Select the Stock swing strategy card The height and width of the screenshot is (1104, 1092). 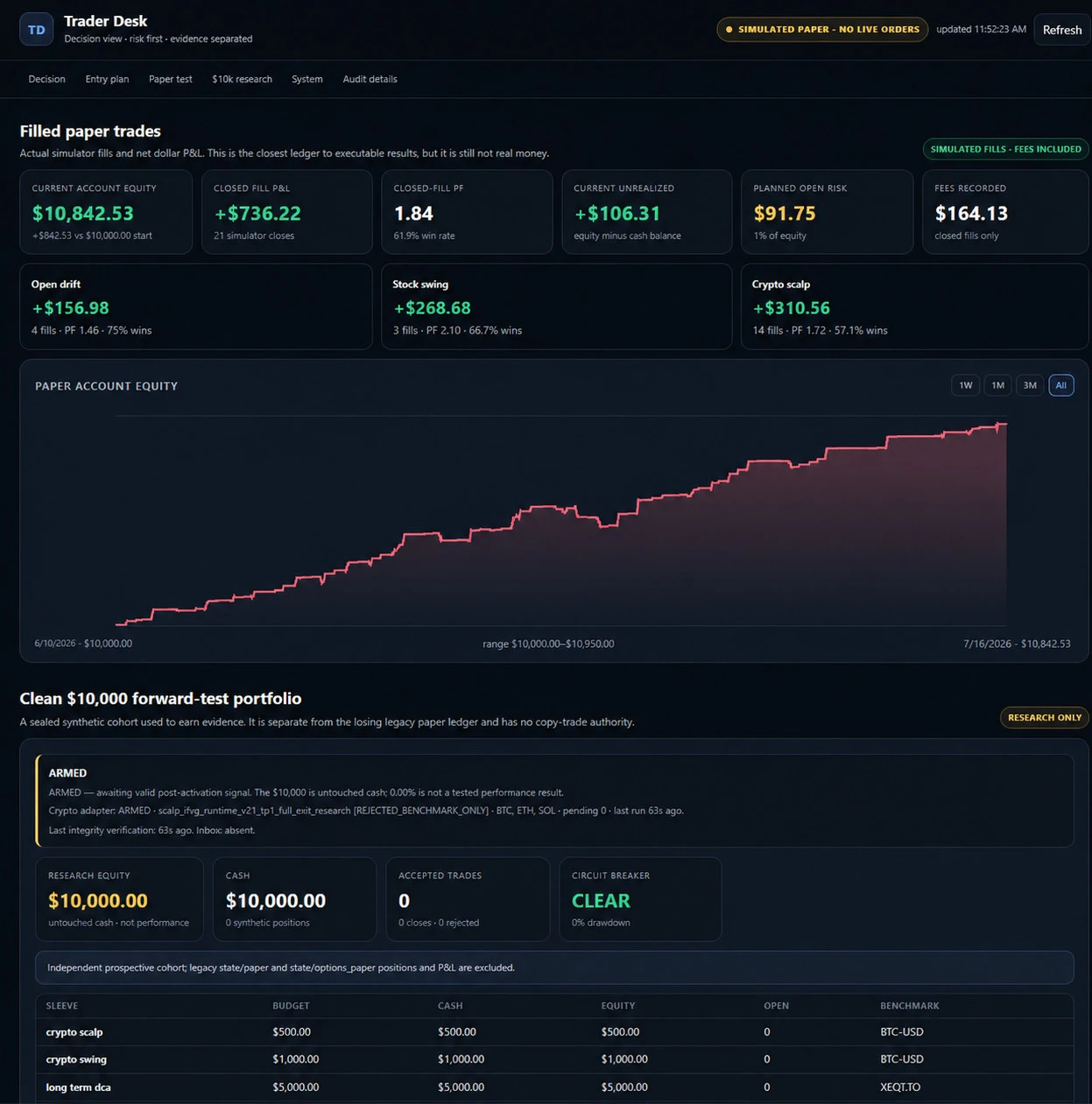click(556, 306)
